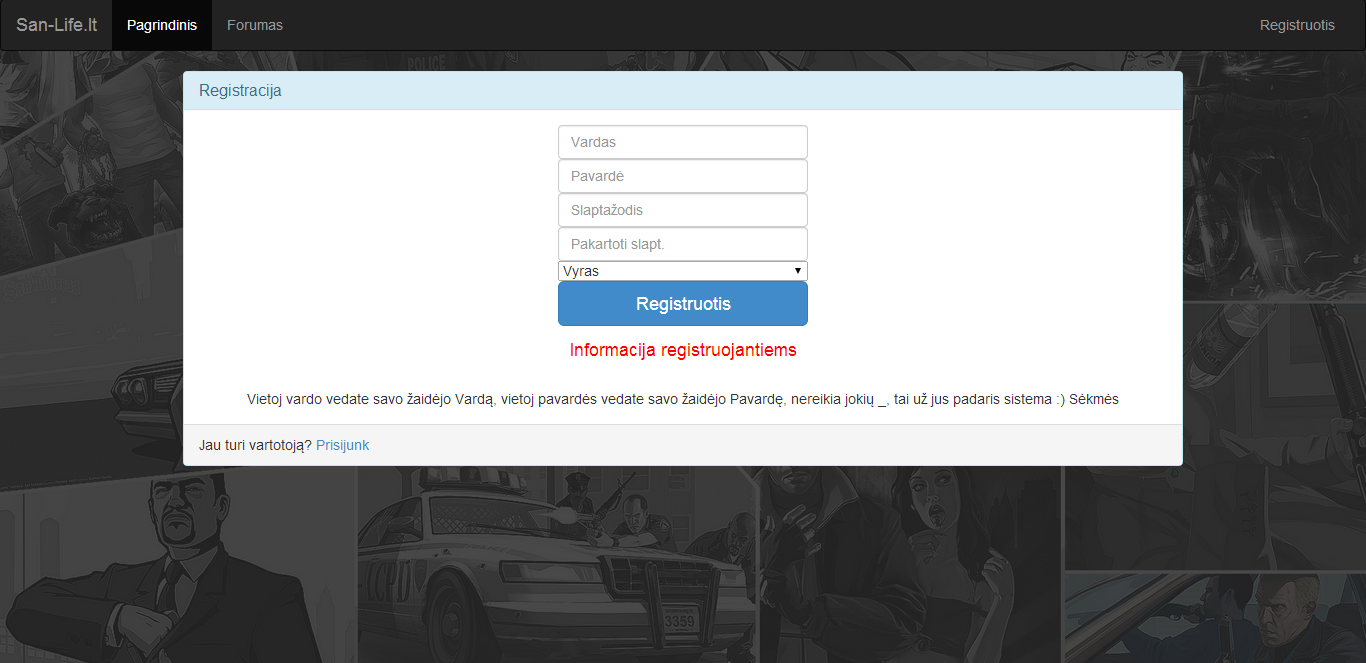Open the Vyras gender dropdown
This screenshot has width=1366, height=663.
[683, 271]
